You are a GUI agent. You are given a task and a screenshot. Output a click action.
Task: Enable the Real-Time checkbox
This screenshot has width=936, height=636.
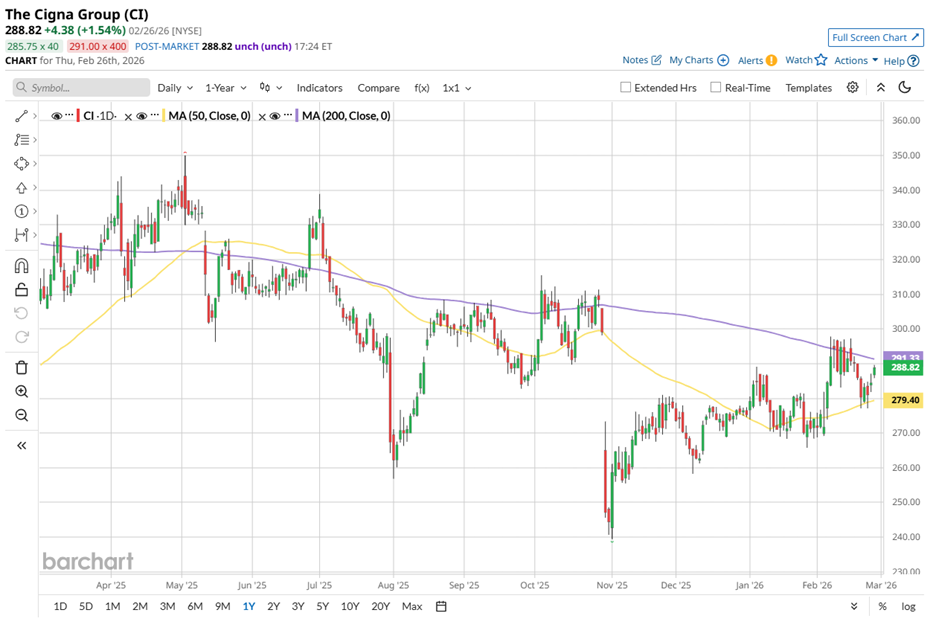pyautogui.click(x=716, y=88)
